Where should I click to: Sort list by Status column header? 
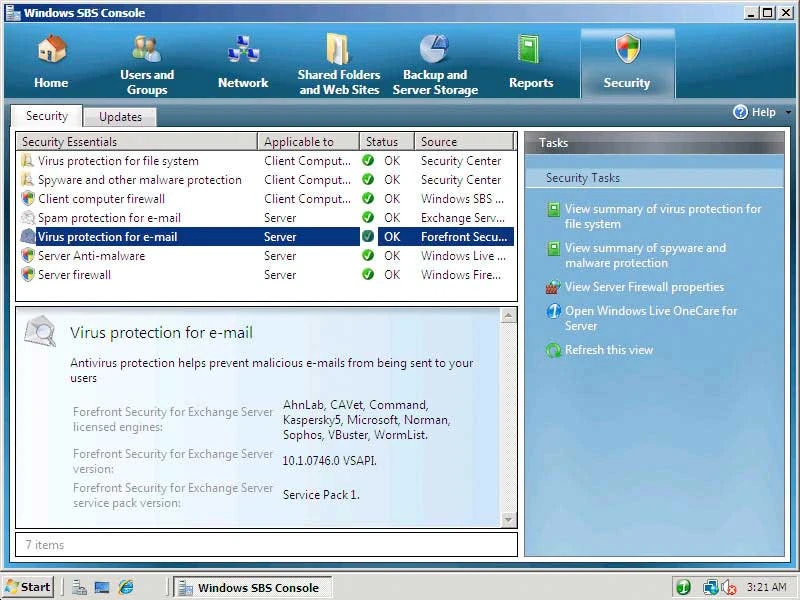(386, 141)
